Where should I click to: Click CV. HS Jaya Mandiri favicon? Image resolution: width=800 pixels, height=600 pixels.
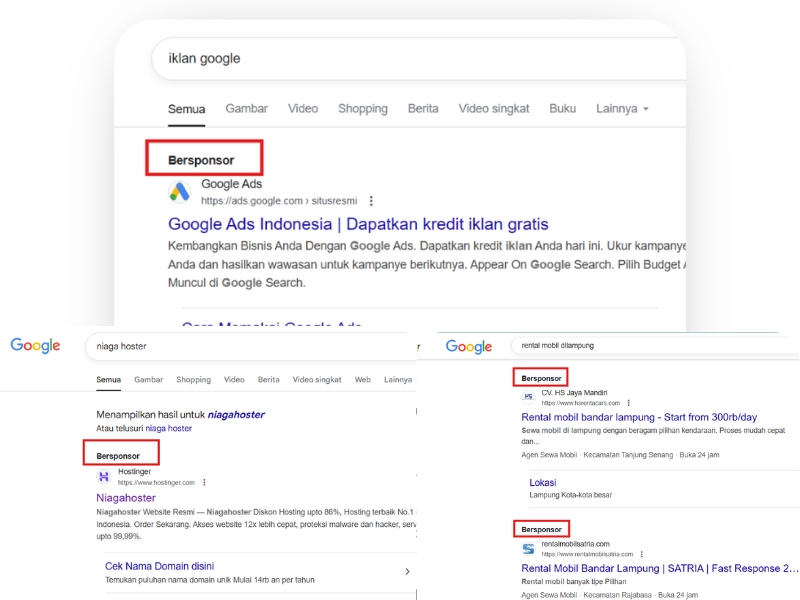[528, 397]
